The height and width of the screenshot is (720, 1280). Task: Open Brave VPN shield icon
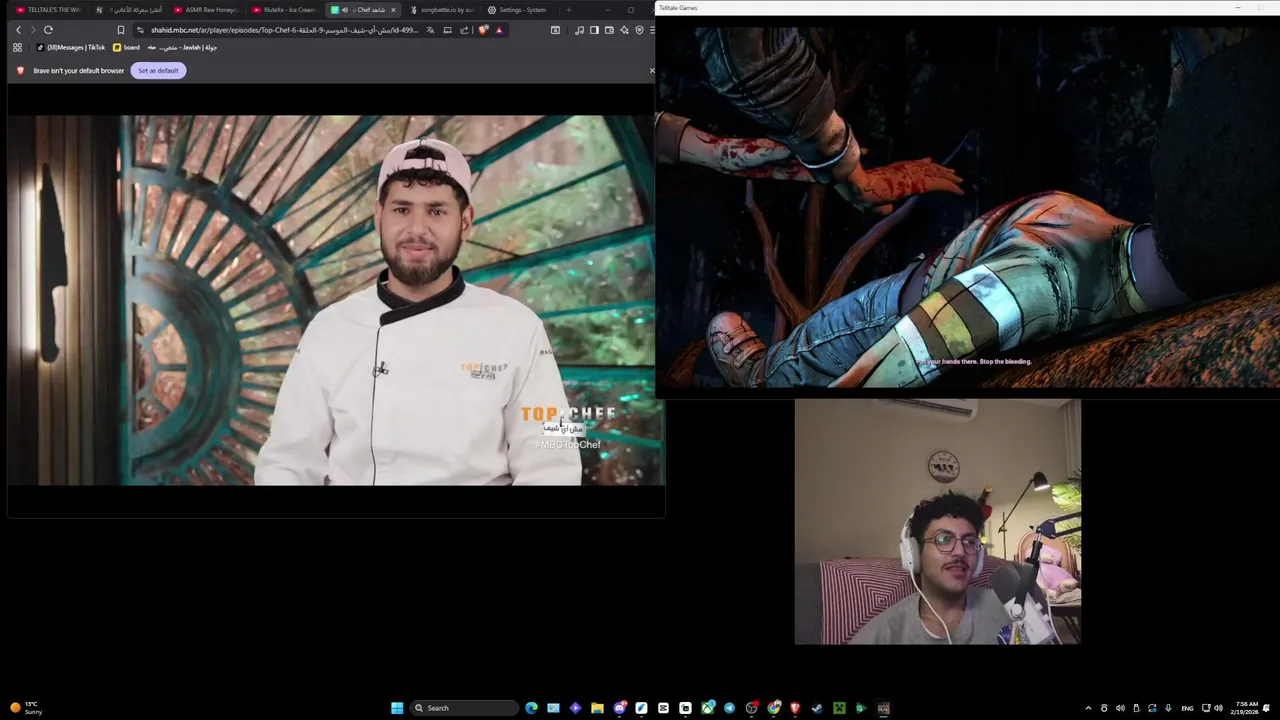(x=639, y=30)
